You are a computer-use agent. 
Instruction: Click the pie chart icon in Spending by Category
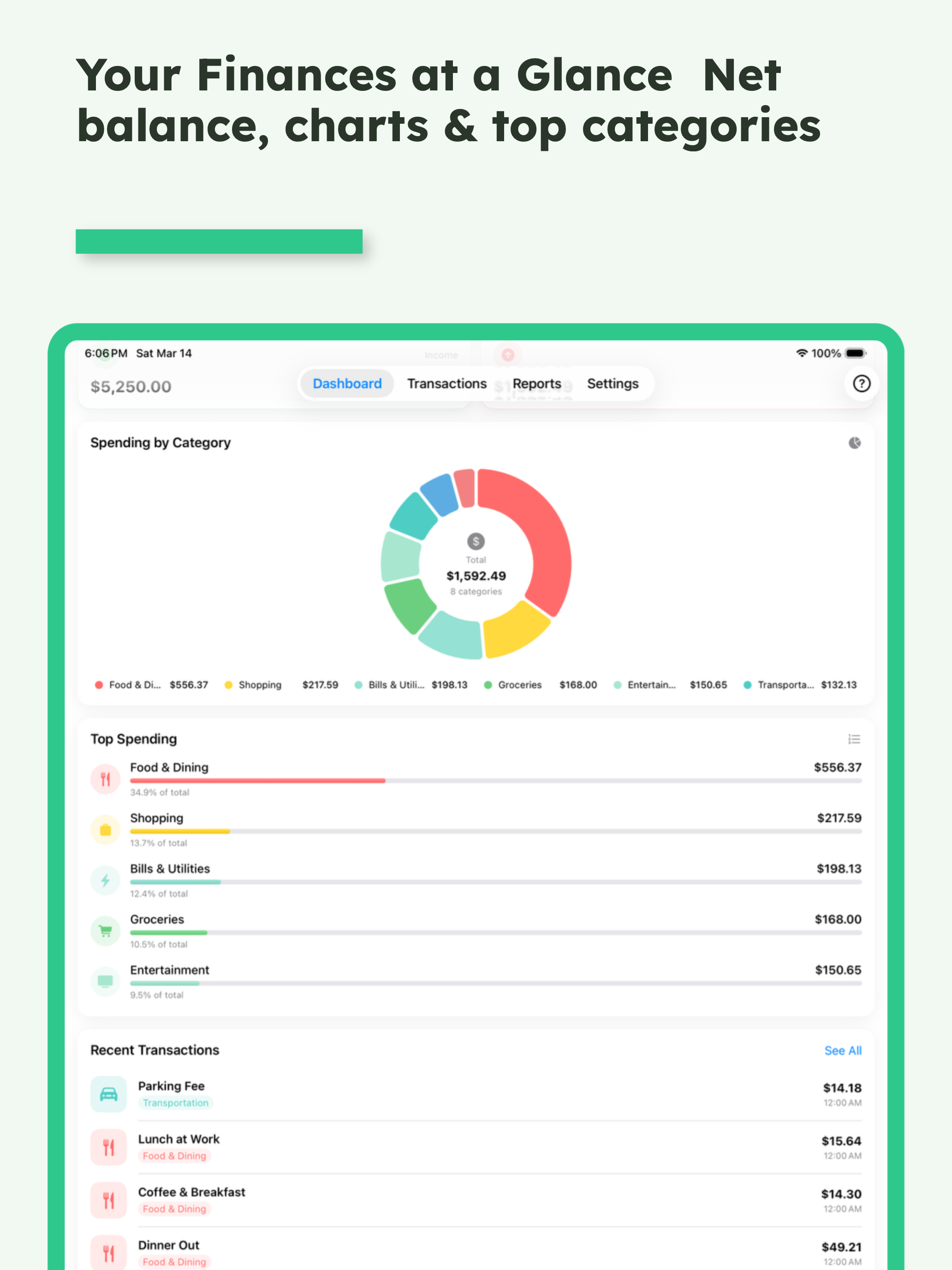click(x=854, y=443)
